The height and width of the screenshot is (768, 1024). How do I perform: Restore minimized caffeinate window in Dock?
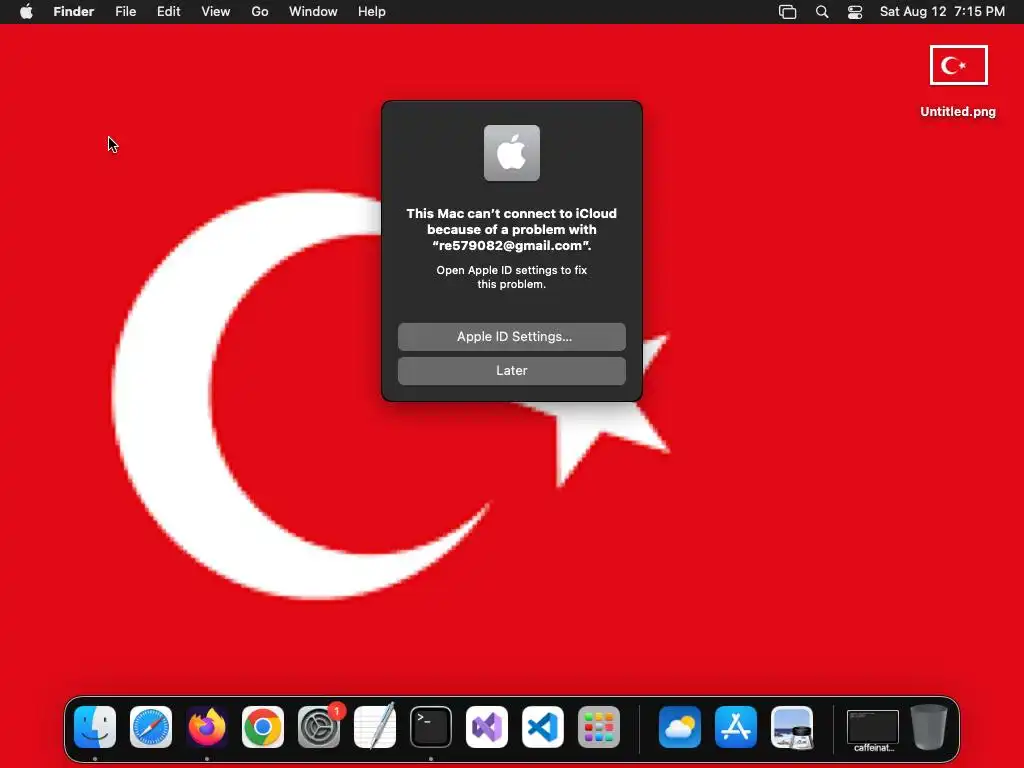[x=873, y=728]
